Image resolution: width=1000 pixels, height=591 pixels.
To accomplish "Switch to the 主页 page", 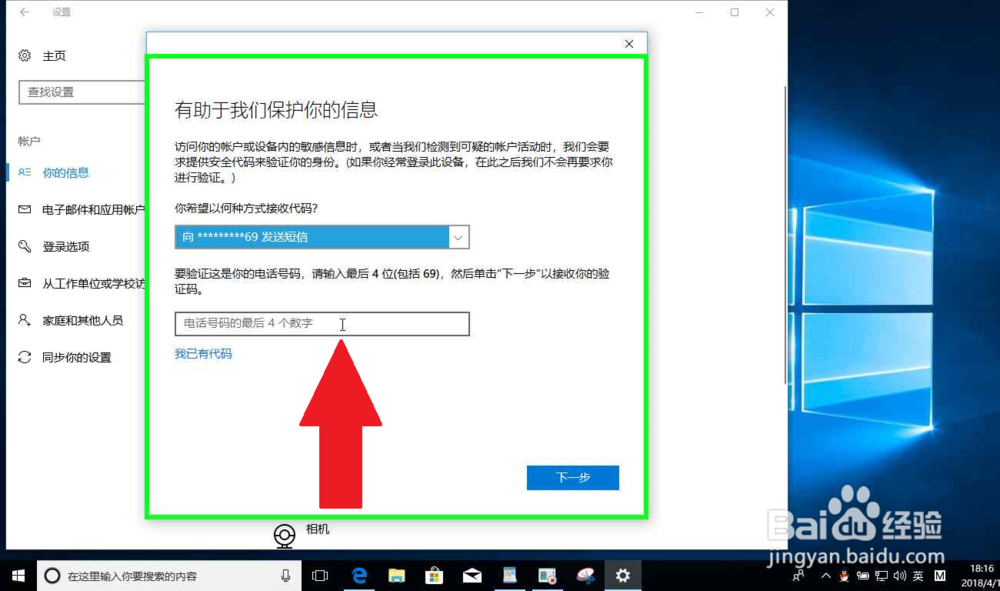I will (53, 56).
